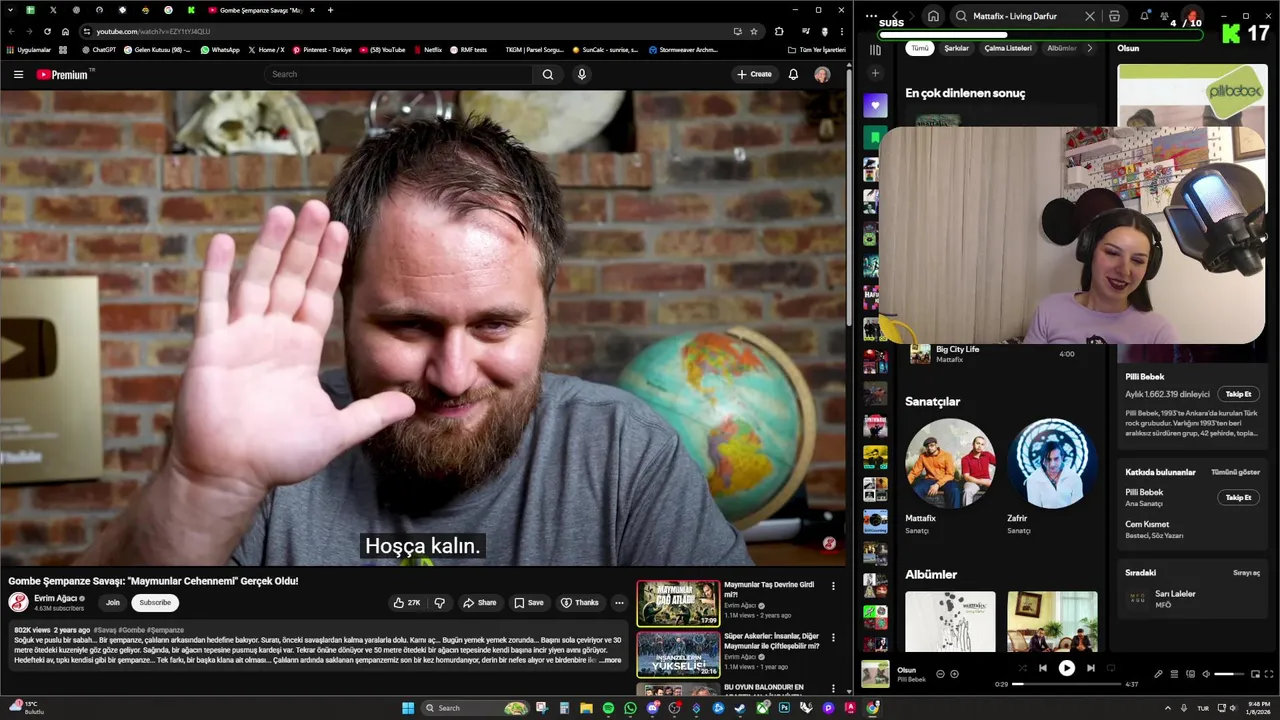Toggle follow Pilli Bebek in artist card
The image size is (1280, 720).
point(1238,394)
